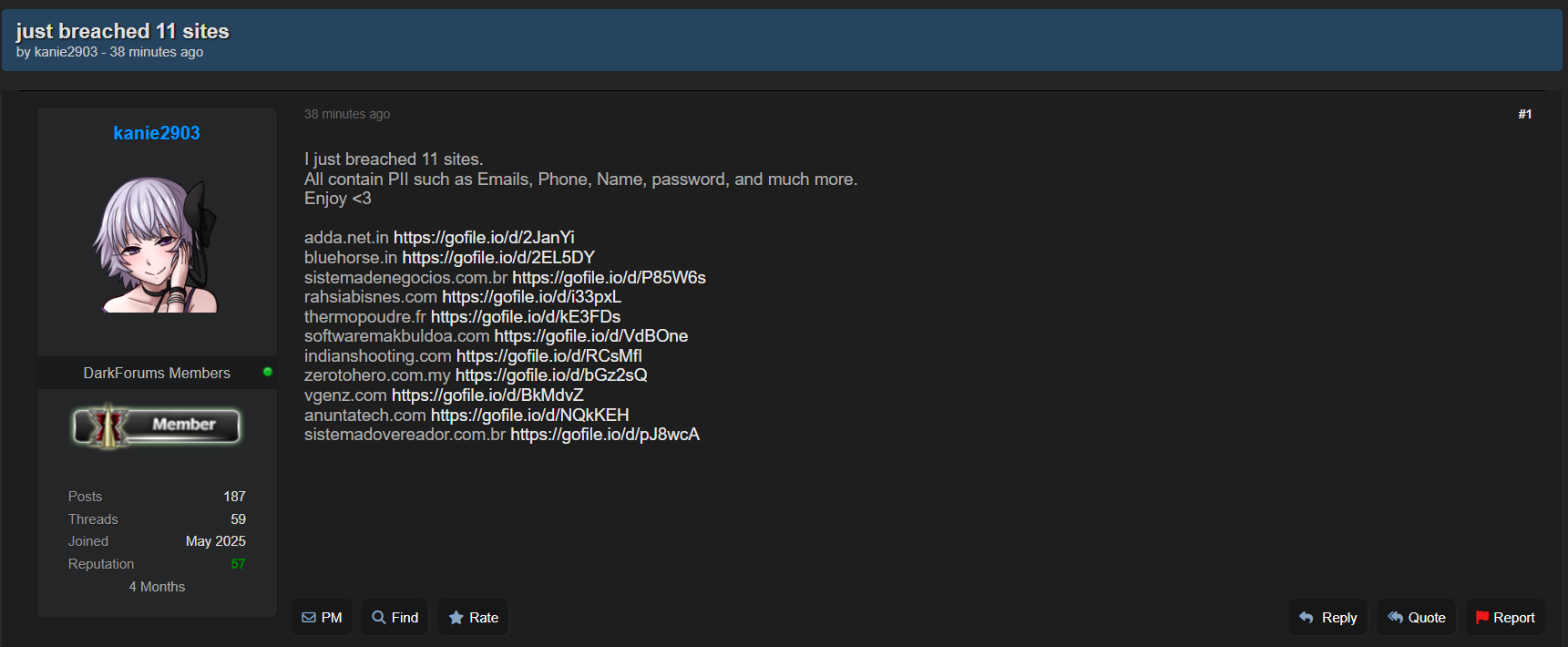The width and height of the screenshot is (1568, 647).
Task: Click the Member rank badge
Action: (x=157, y=426)
